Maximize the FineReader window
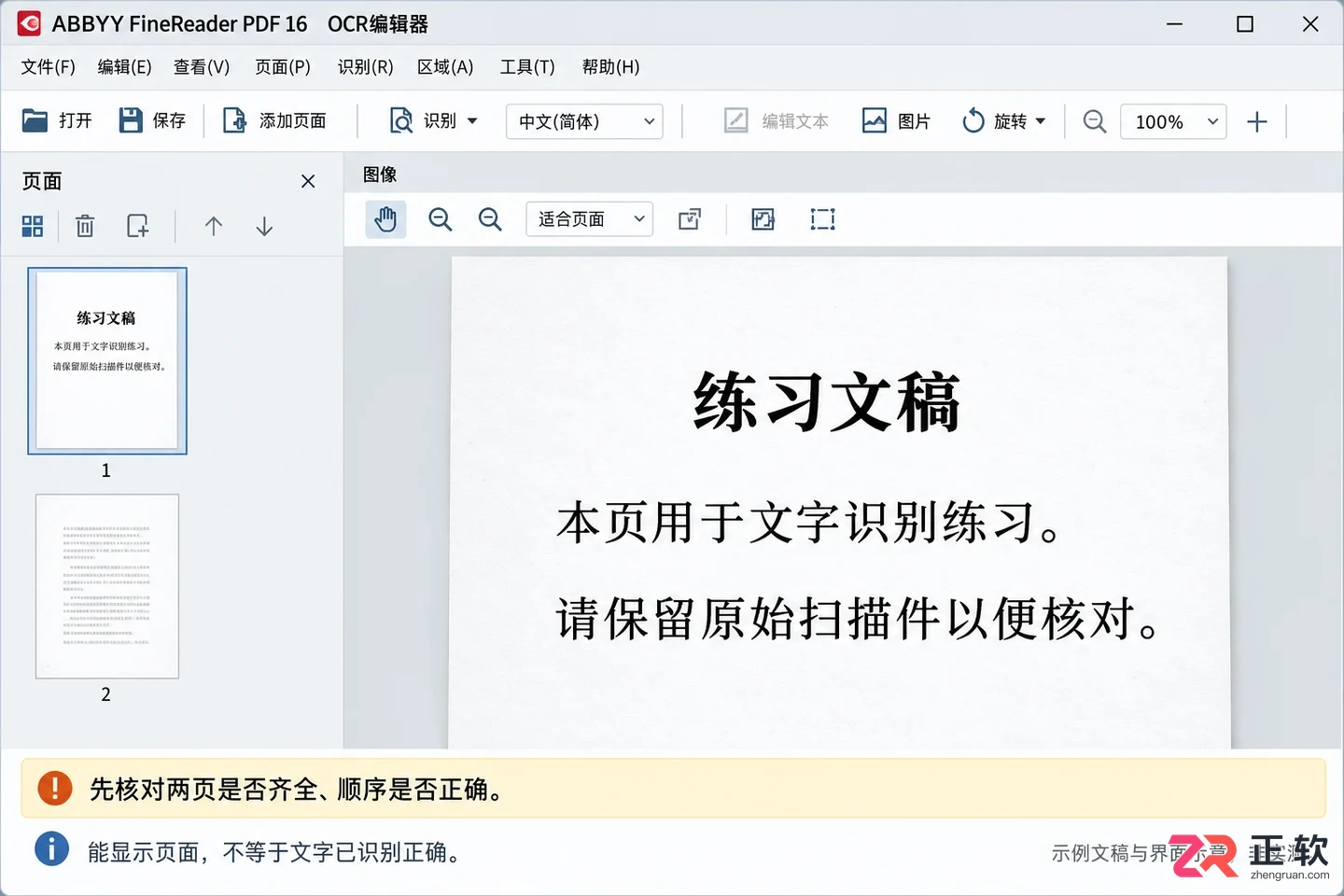 [x=1245, y=23]
